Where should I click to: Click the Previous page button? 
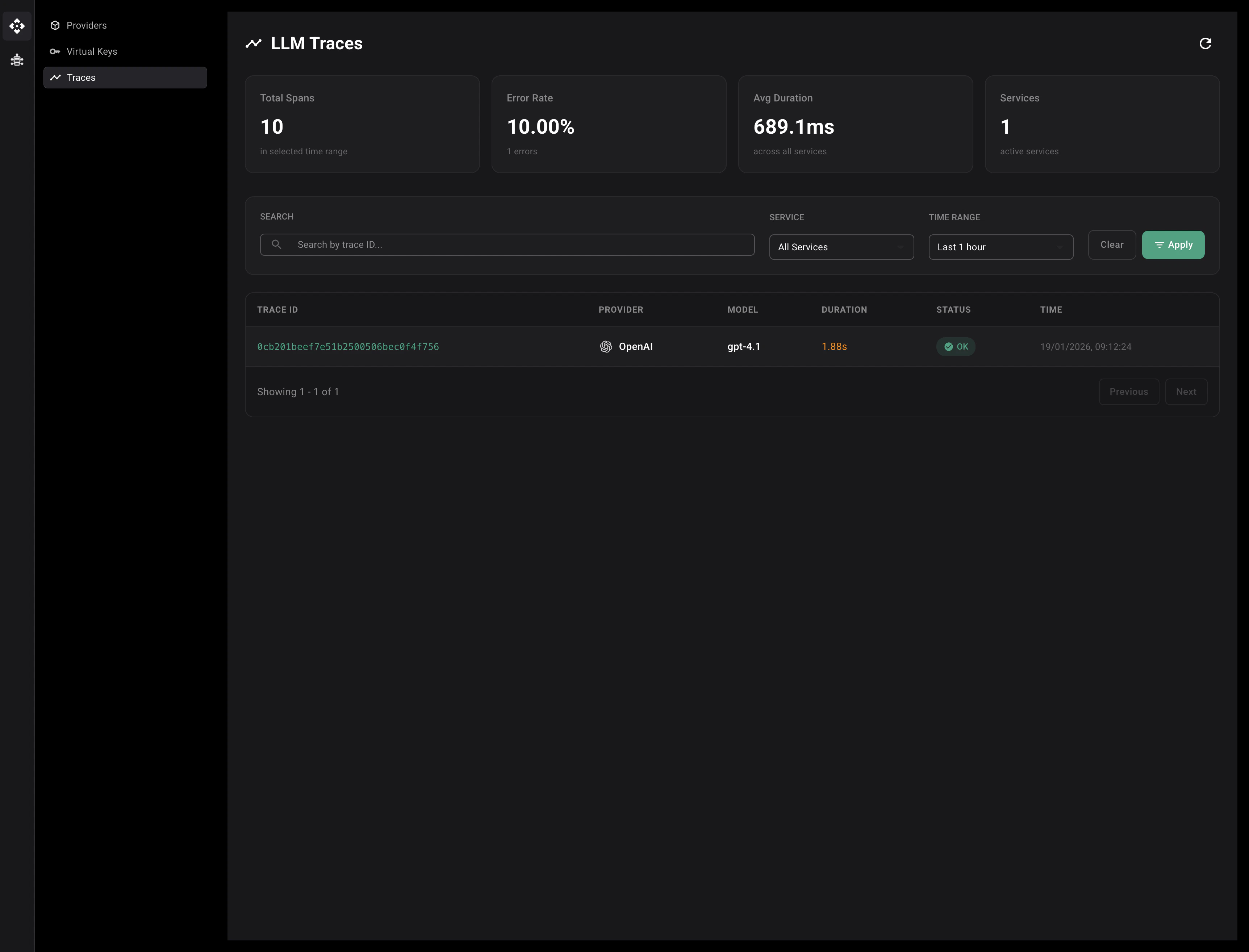1128,392
